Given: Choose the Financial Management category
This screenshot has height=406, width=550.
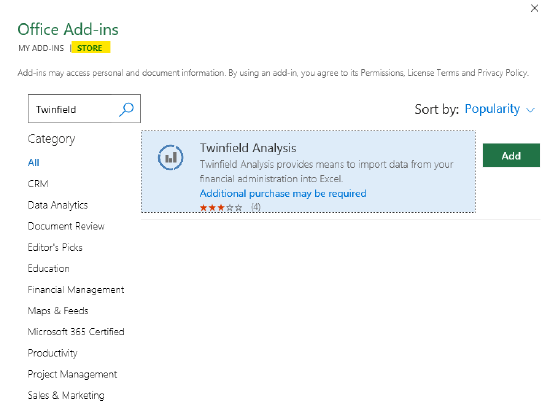Looking at the screenshot, I should 76,289.
